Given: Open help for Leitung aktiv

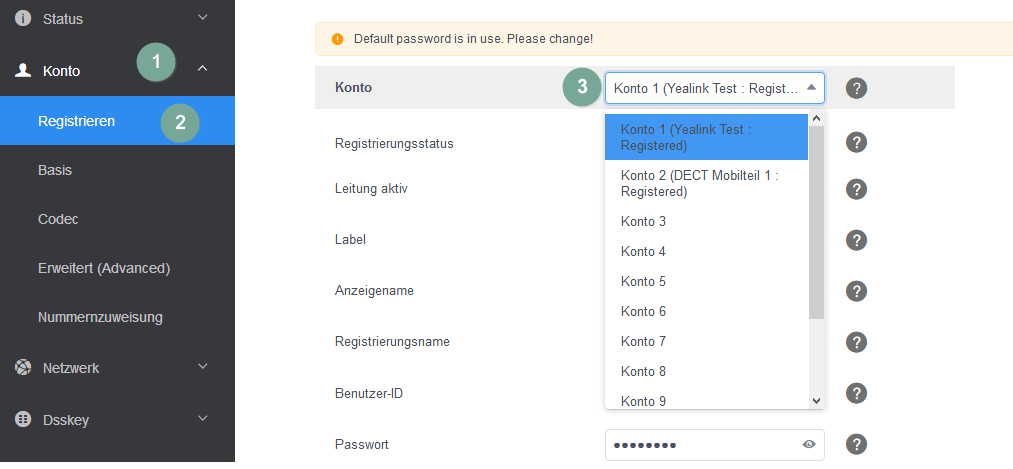Looking at the screenshot, I should 856,189.
